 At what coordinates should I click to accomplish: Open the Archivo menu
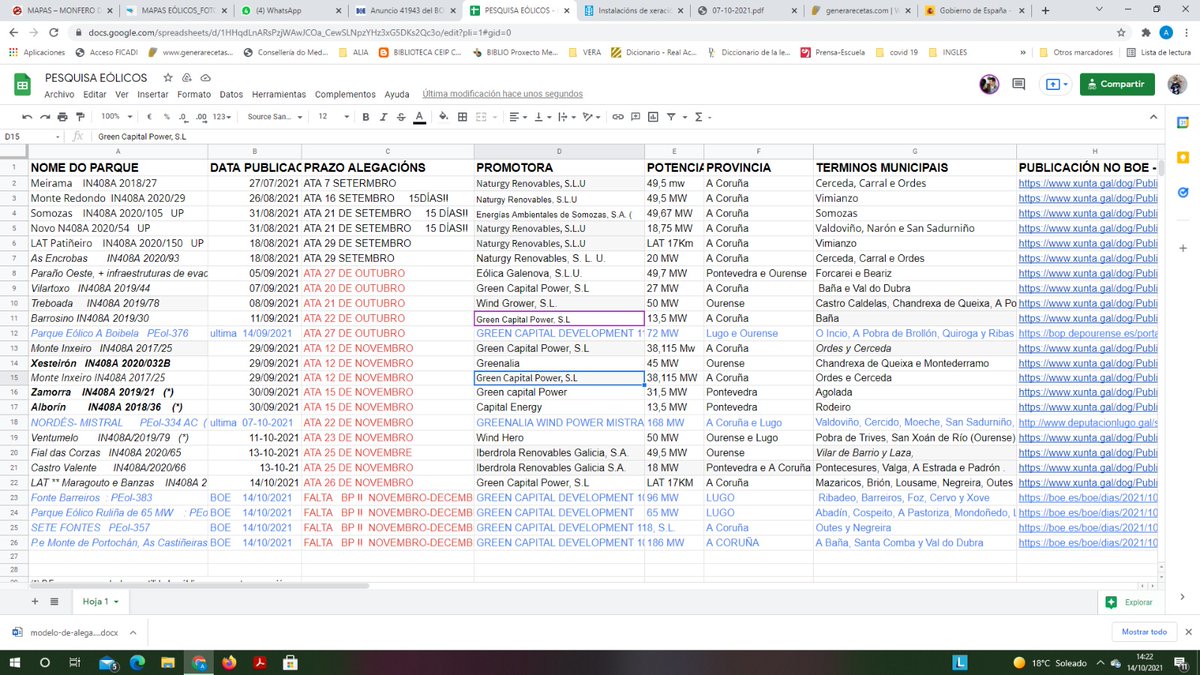[59, 94]
